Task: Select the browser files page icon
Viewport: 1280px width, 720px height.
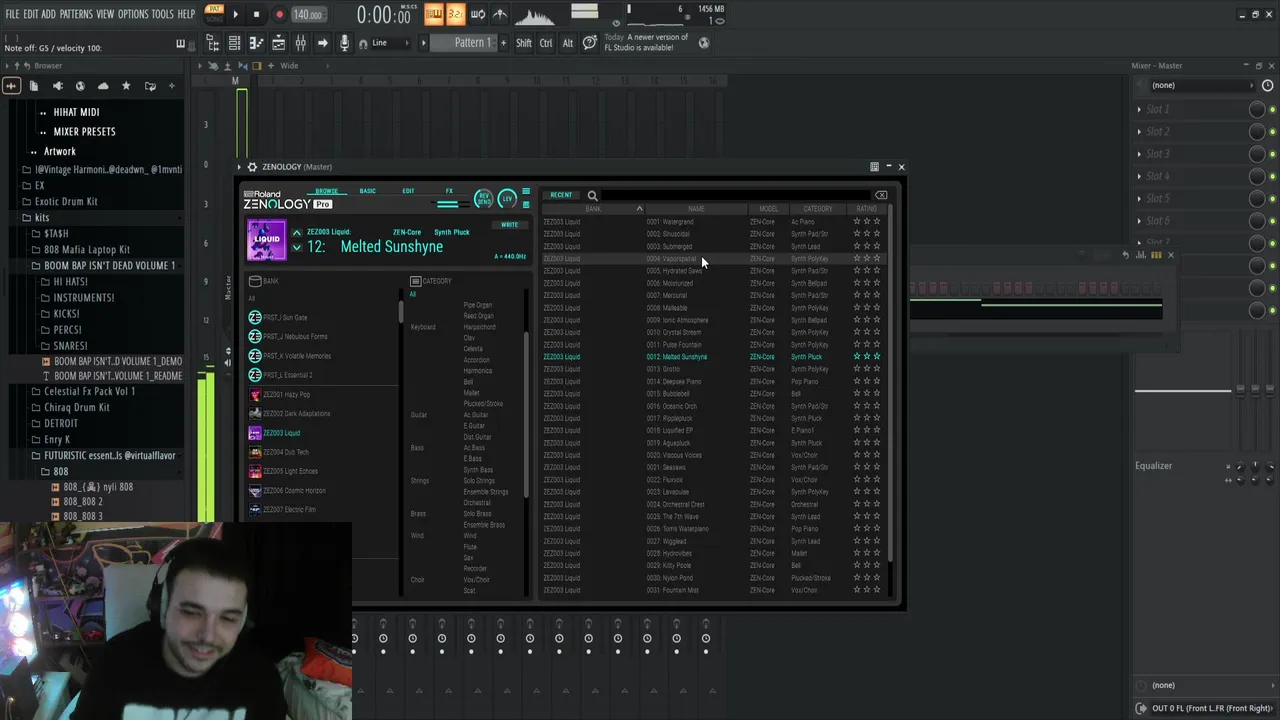Action: tap(34, 86)
